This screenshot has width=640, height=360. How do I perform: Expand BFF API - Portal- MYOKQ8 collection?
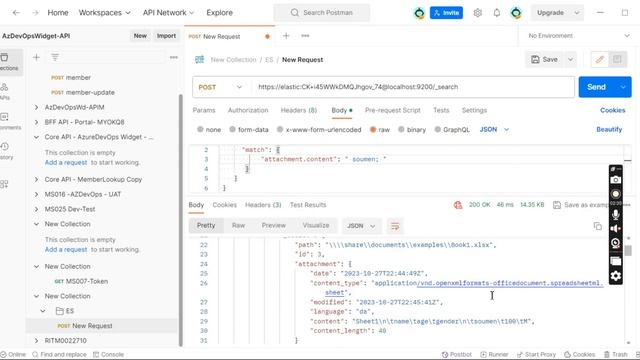coord(36,122)
